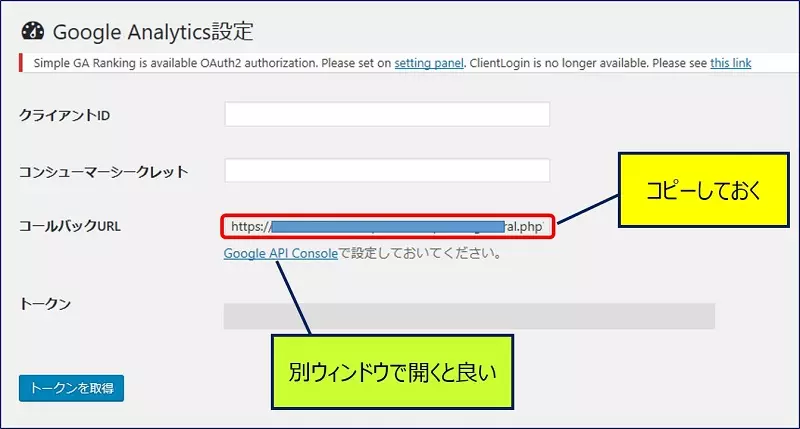Open the setting panel link
The image size is (800, 429).
(429, 63)
